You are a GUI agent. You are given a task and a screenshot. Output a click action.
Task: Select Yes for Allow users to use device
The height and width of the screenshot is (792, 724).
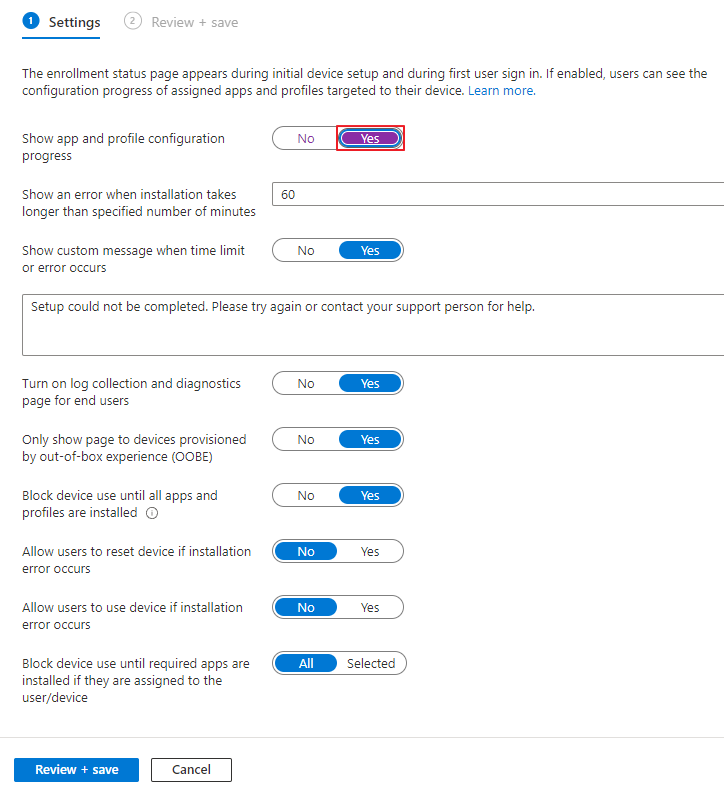coord(370,608)
